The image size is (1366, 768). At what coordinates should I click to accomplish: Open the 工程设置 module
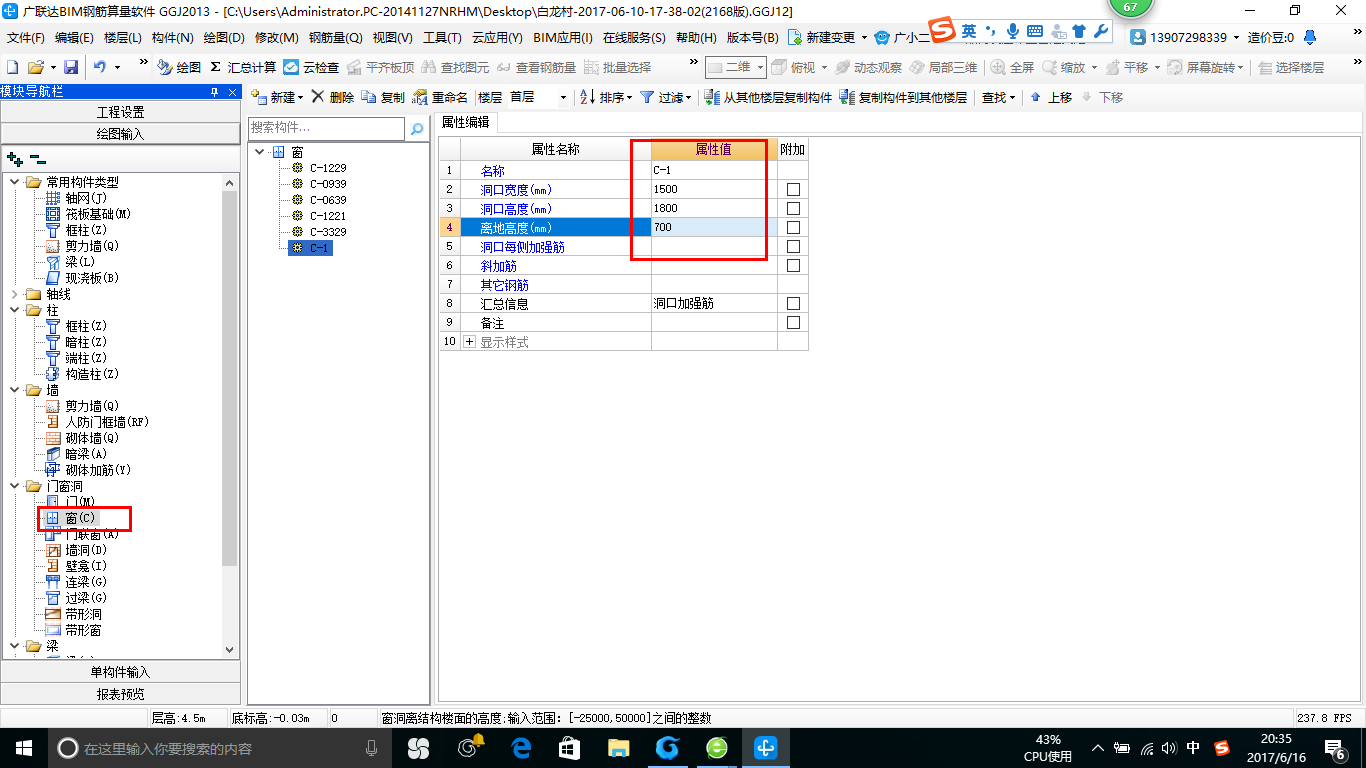click(x=120, y=112)
